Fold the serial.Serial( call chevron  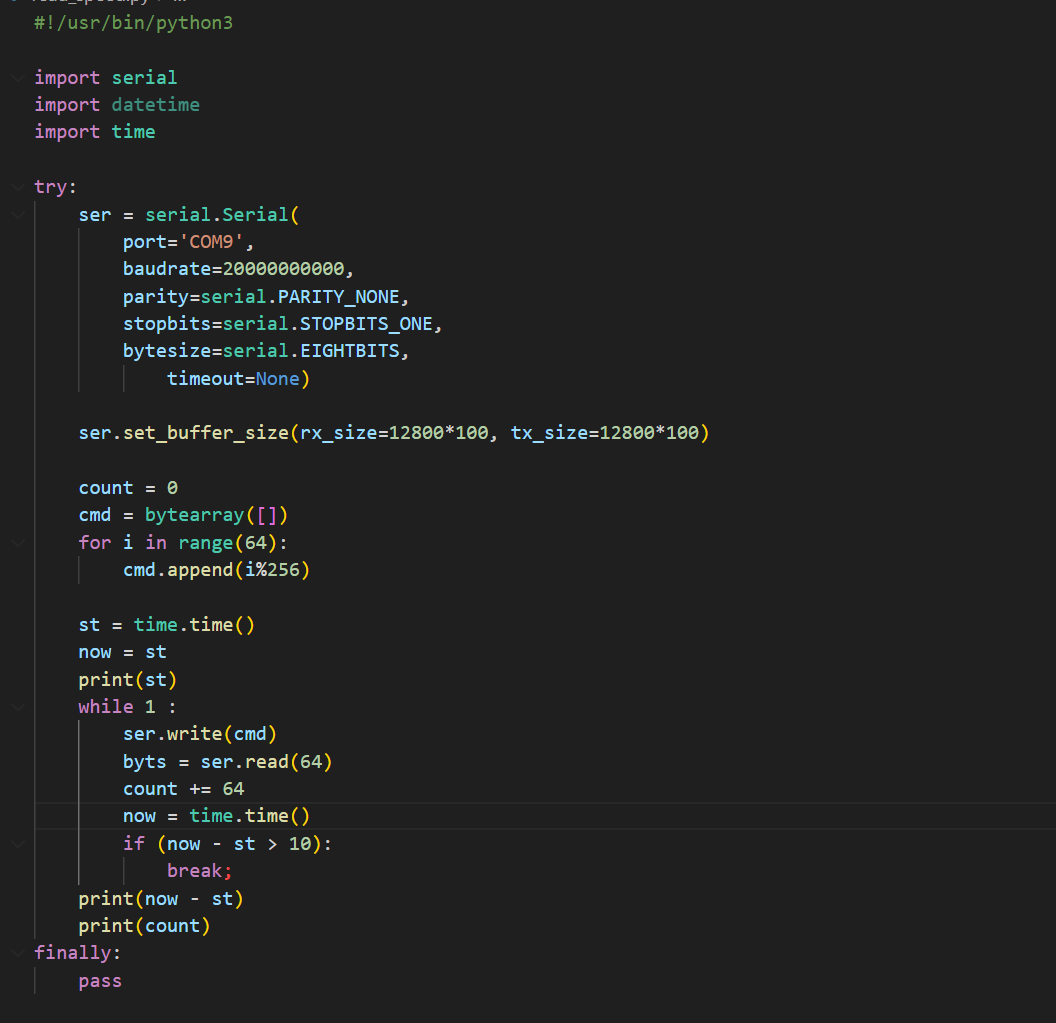coord(18,215)
